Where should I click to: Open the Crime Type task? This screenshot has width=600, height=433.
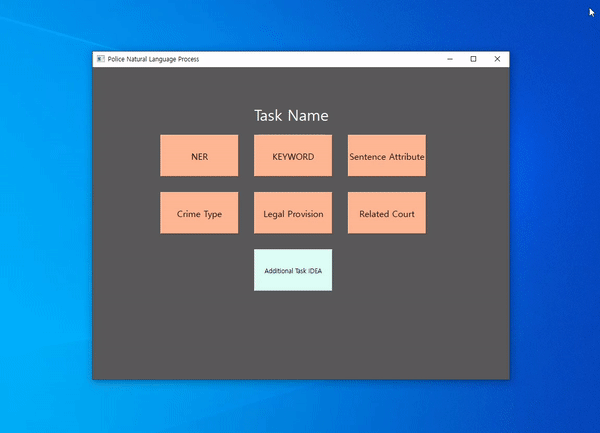[x=199, y=213]
